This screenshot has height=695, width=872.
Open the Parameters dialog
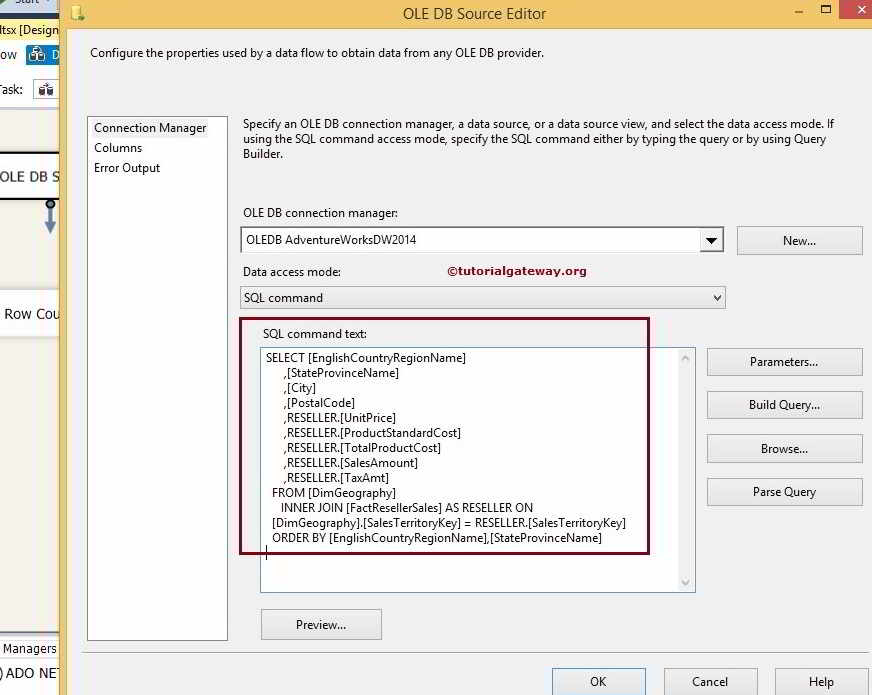(784, 361)
